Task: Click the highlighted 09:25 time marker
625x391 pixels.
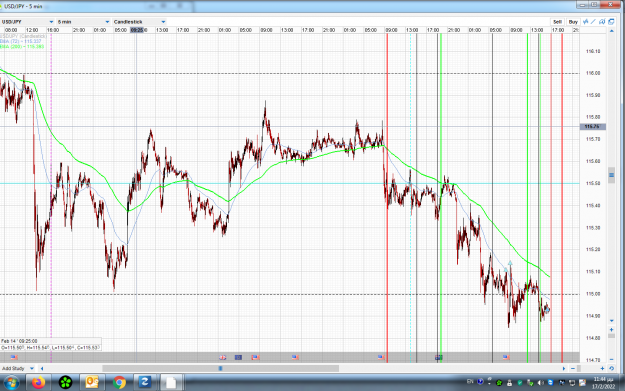Action: click(x=137, y=30)
